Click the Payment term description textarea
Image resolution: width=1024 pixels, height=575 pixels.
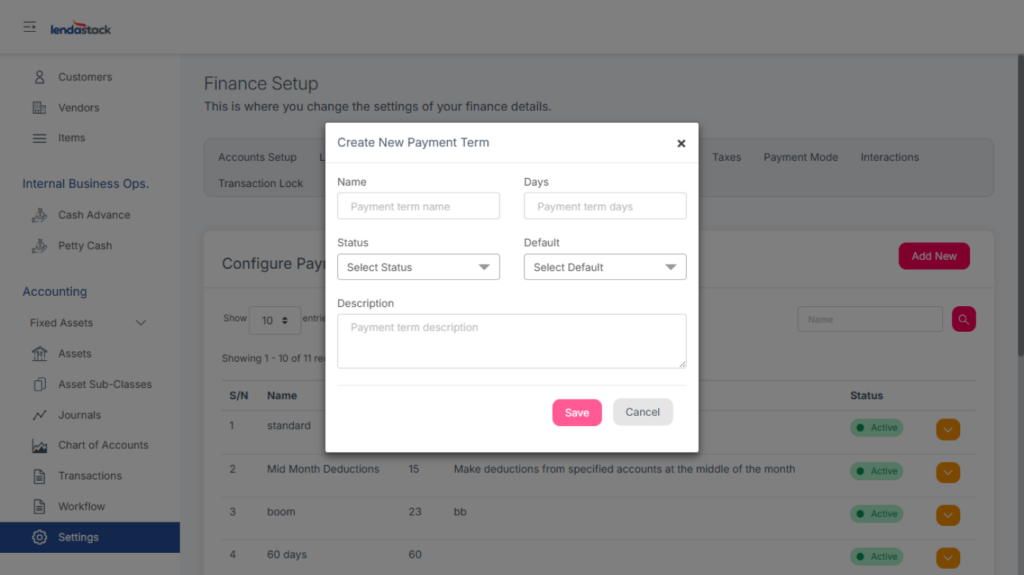[511, 341]
